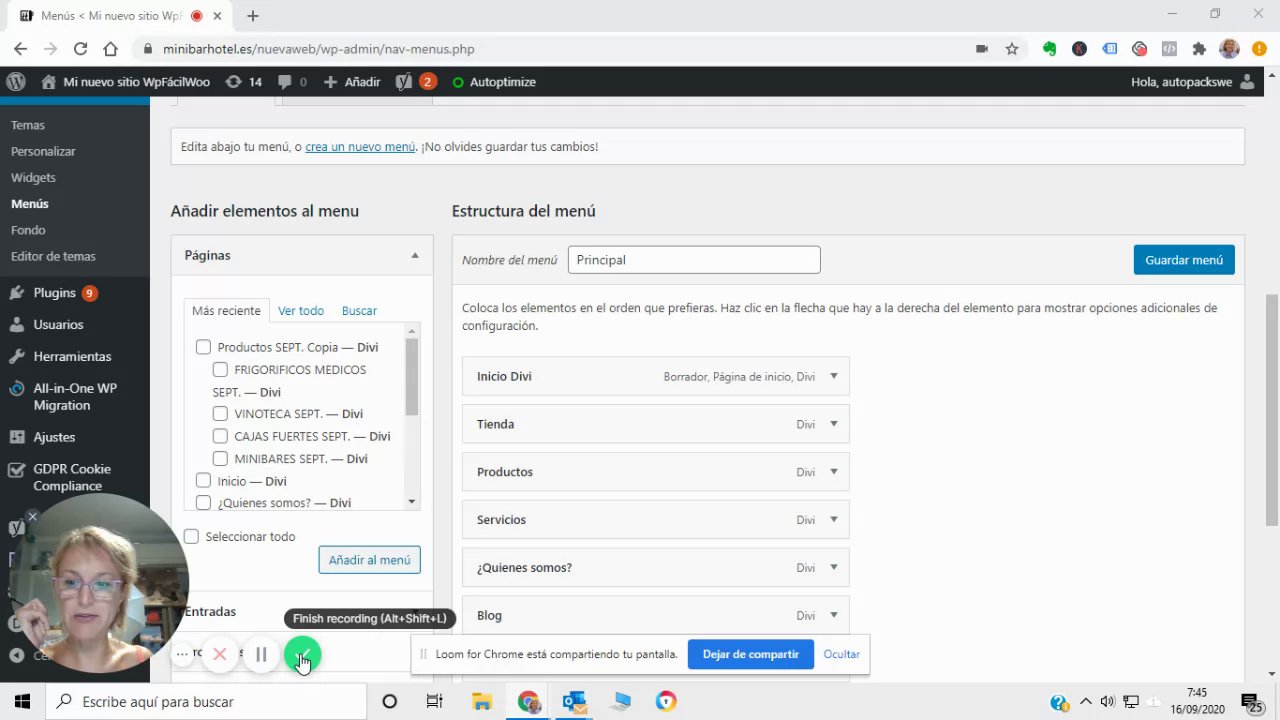Open the comments bubble in admin bar

(x=292, y=82)
